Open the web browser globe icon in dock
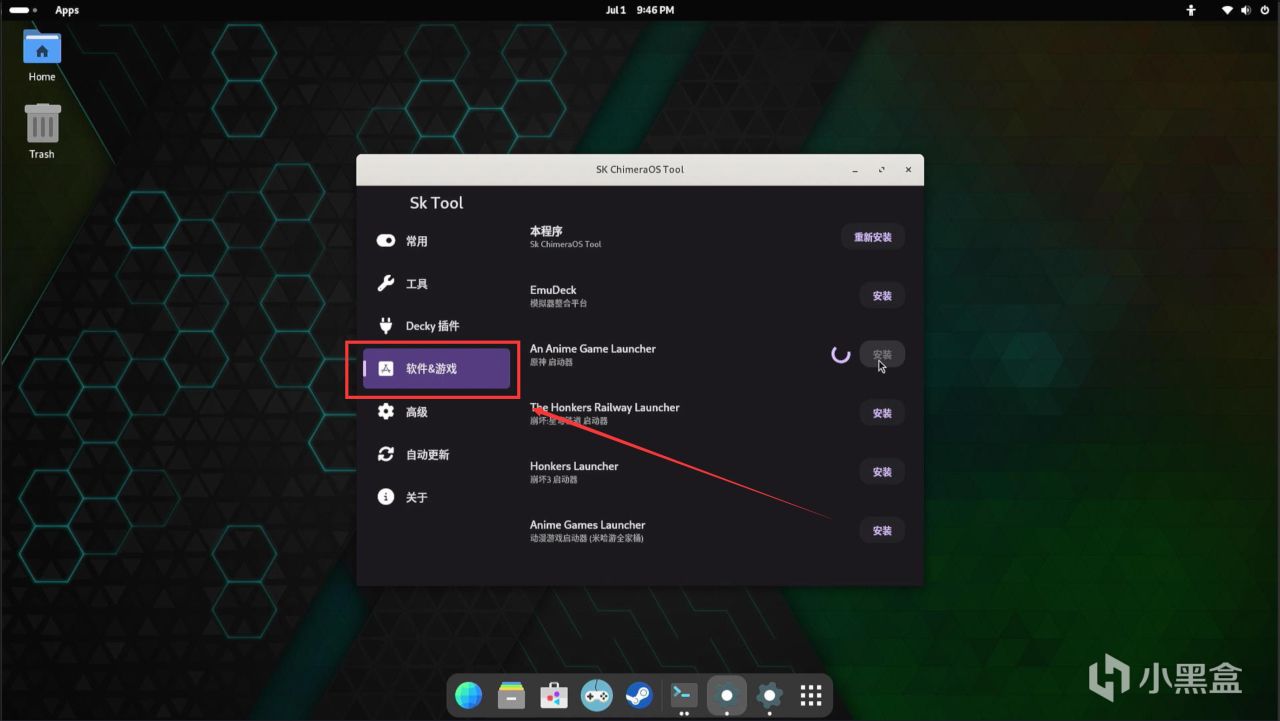Viewport: 1280px width, 721px height. [468, 695]
